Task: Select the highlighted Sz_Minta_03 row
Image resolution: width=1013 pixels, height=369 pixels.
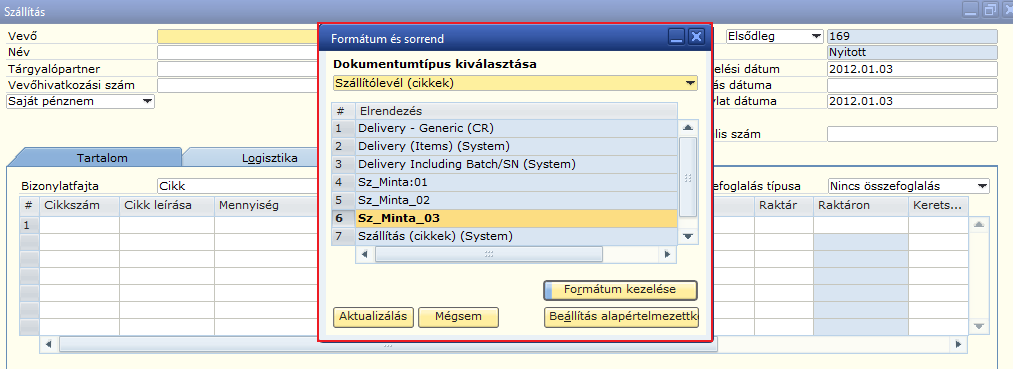Action: (516, 218)
